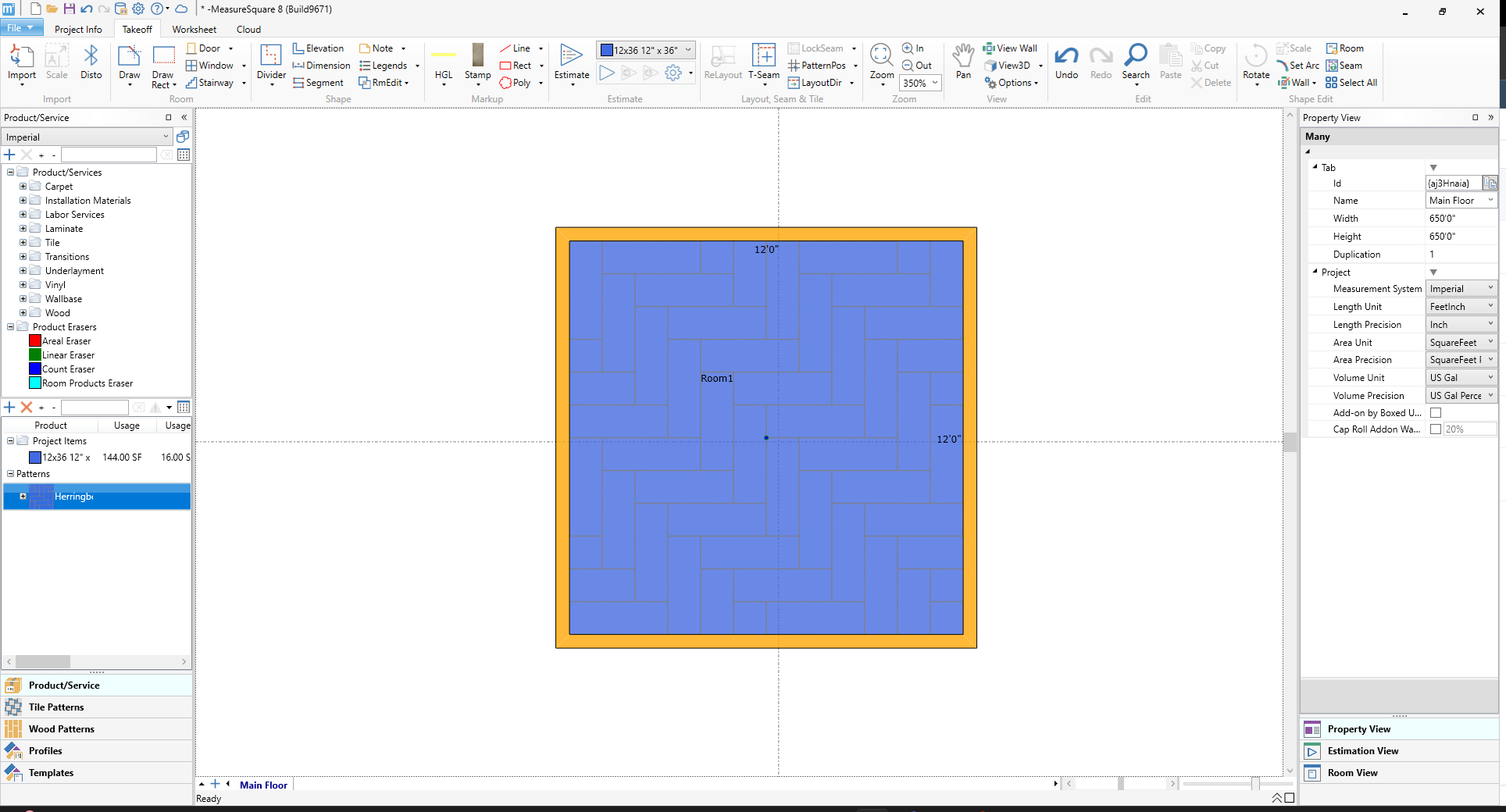Expand the Tile product folder
The width and height of the screenshot is (1506, 812).
(23, 243)
